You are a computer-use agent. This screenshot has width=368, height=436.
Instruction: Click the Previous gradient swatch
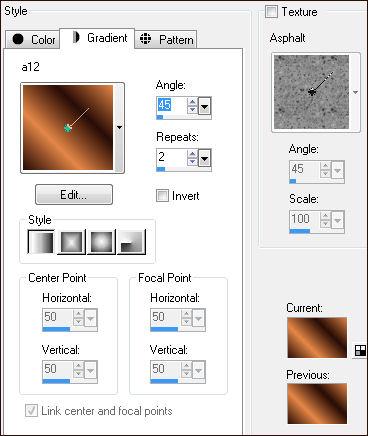(317, 404)
